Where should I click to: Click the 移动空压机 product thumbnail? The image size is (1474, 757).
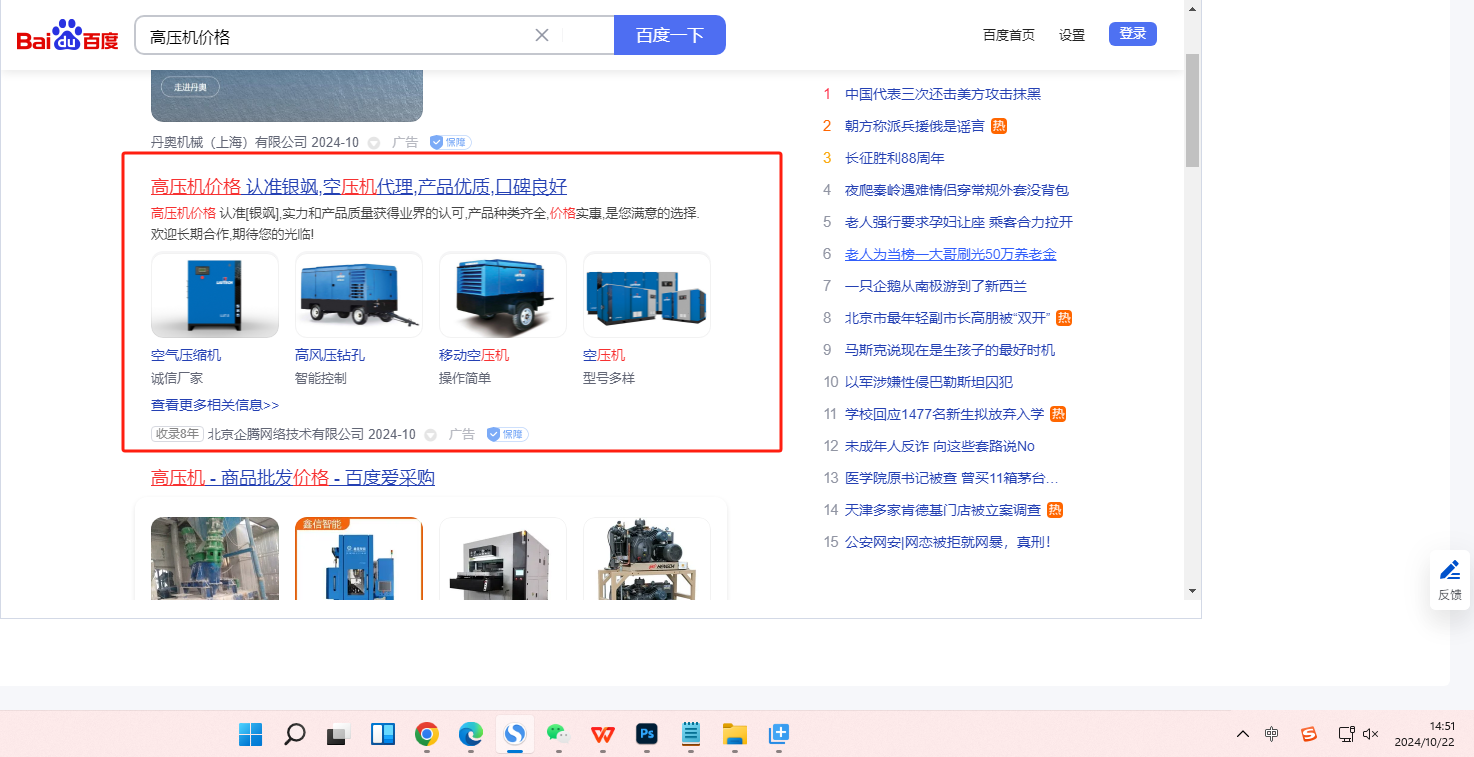point(503,295)
